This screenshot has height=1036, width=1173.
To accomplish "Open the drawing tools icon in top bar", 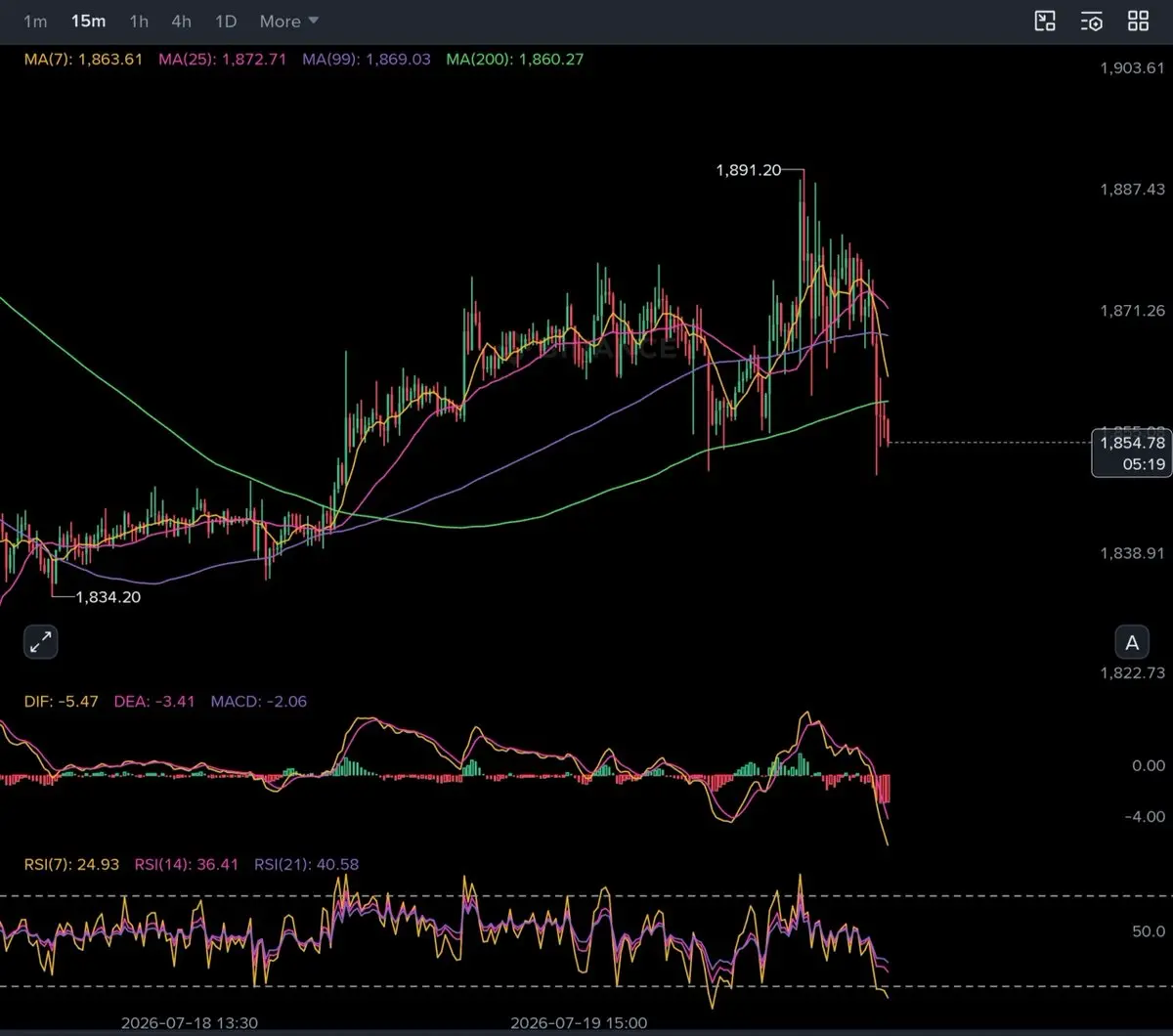I will pyautogui.click(x=1045, y=22).
